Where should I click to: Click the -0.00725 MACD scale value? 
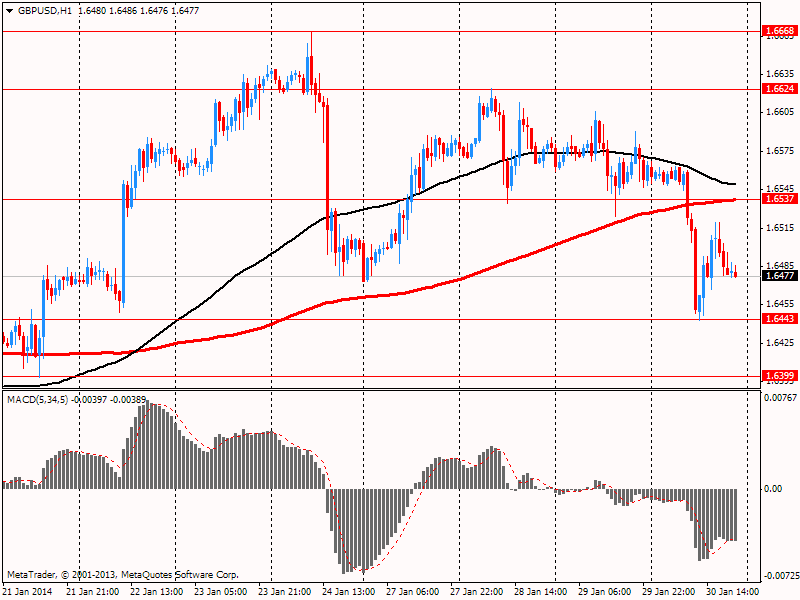click(780, 576)
